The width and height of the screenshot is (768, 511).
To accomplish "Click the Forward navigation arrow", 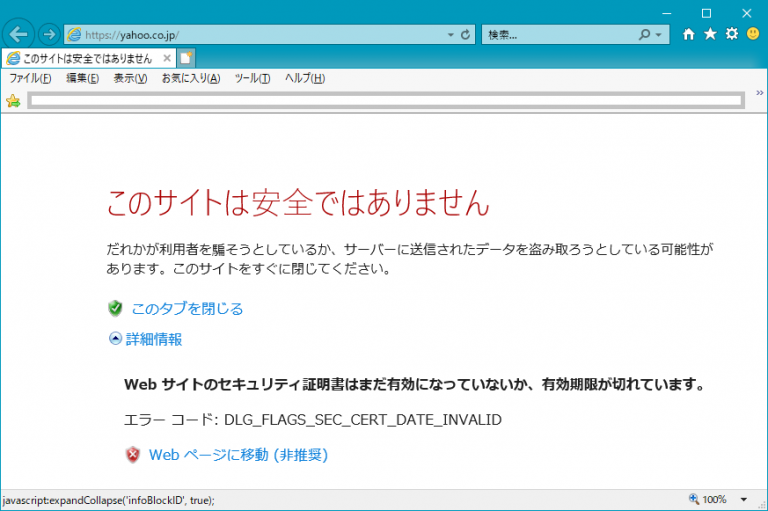I will [48, 34].
